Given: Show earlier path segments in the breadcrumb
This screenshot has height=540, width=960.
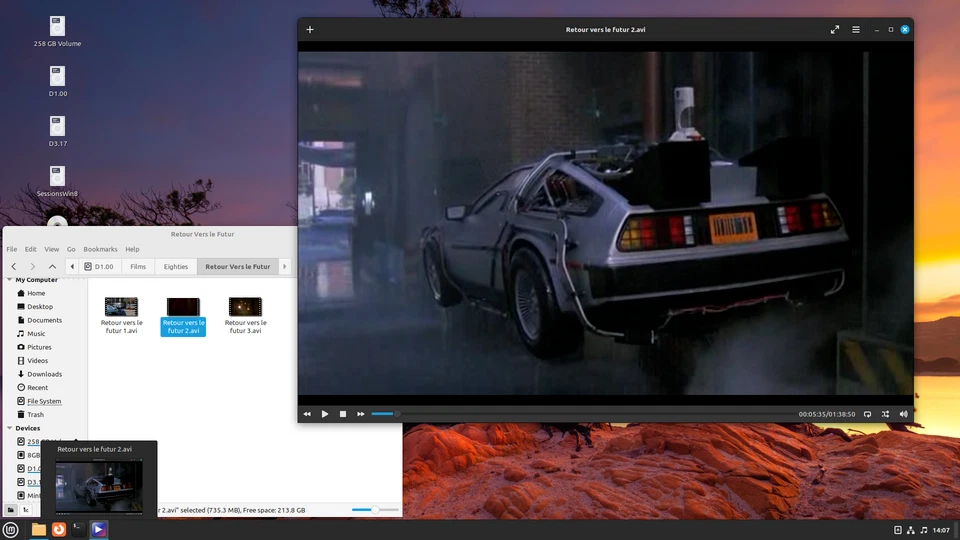Looking at the screenshot, I should click(72, 266).
